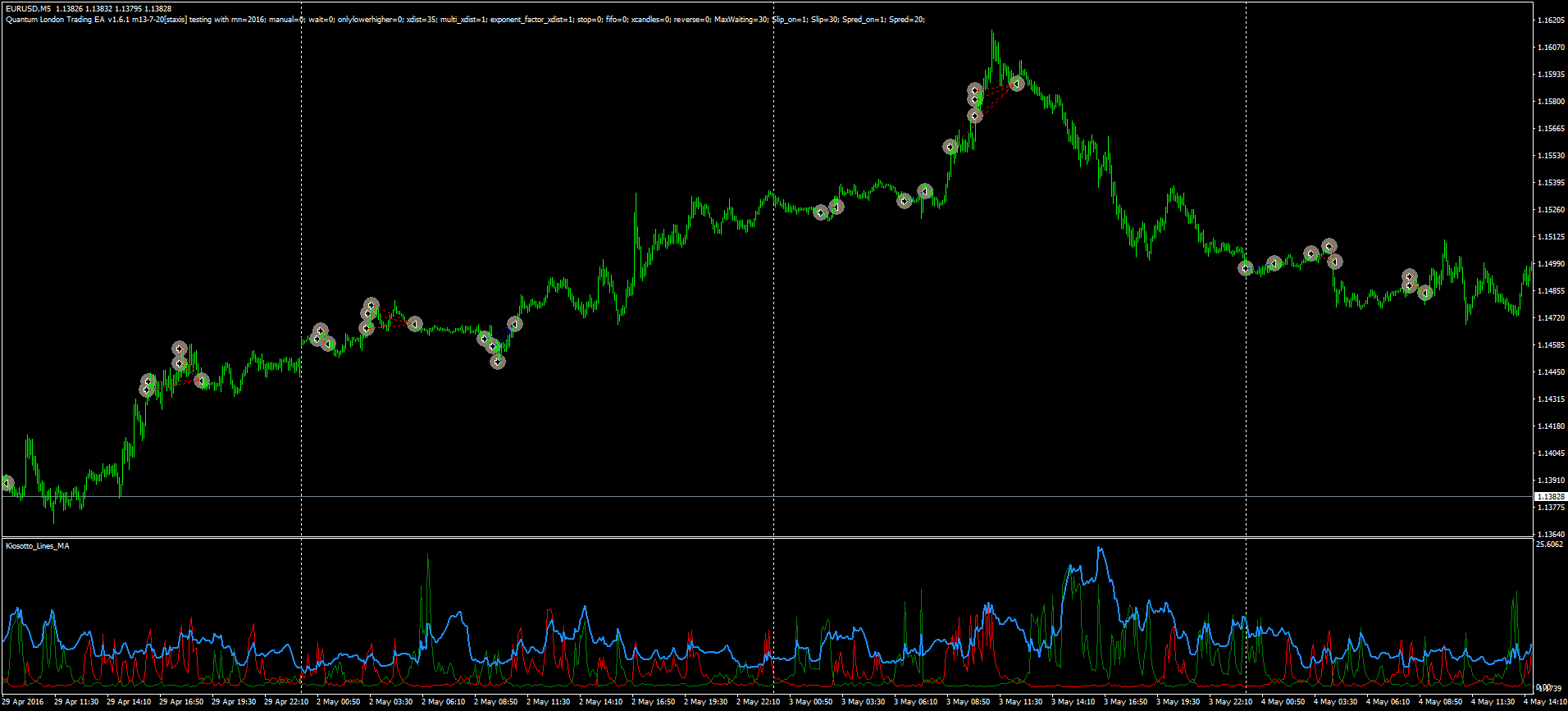Click the 2 May 11:30 time label
The image size is (1568, 711).
pyautogui.click(x=548, y=702)
